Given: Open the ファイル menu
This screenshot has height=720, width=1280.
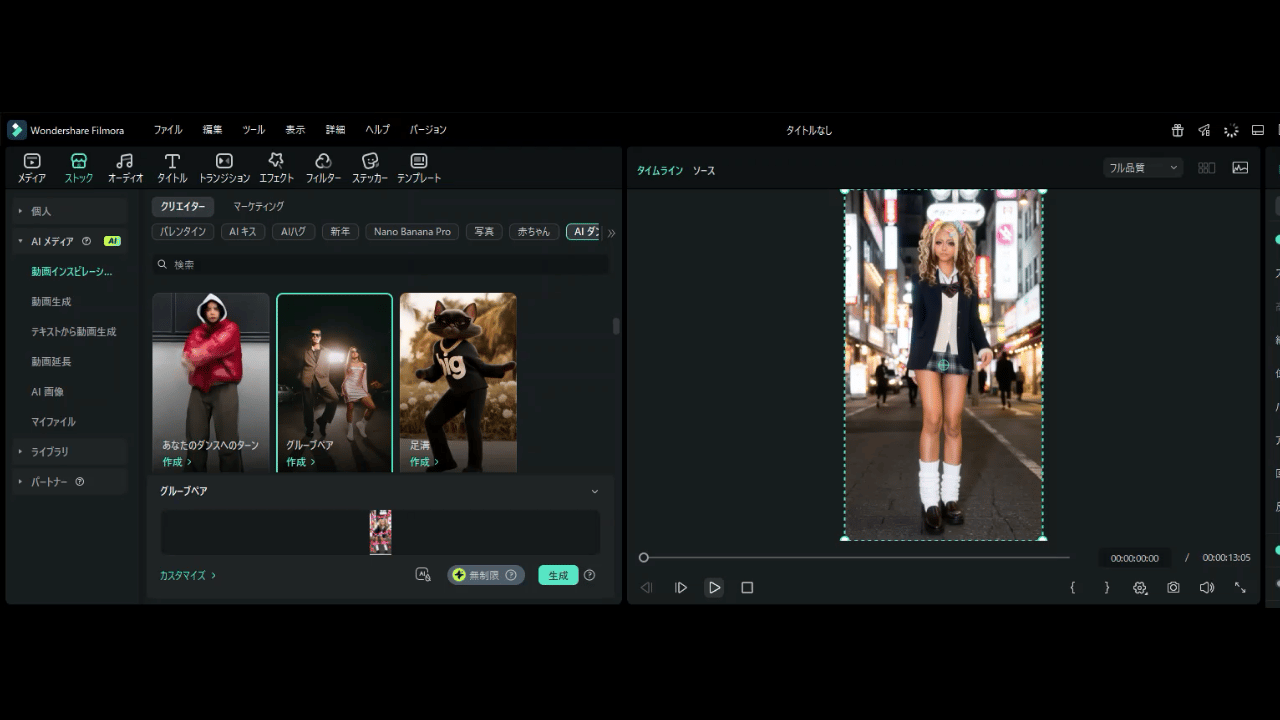Looking at the screenshot, I should (168, 130).
